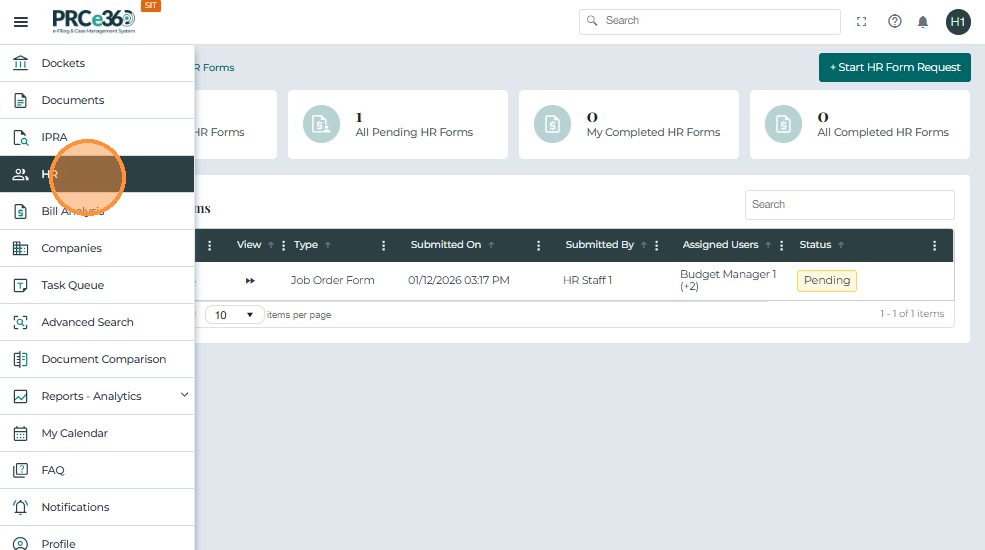985x550 pixels.
Task: Click Budget Manager 1 (+2) cell
Action: tap(728, 280)
